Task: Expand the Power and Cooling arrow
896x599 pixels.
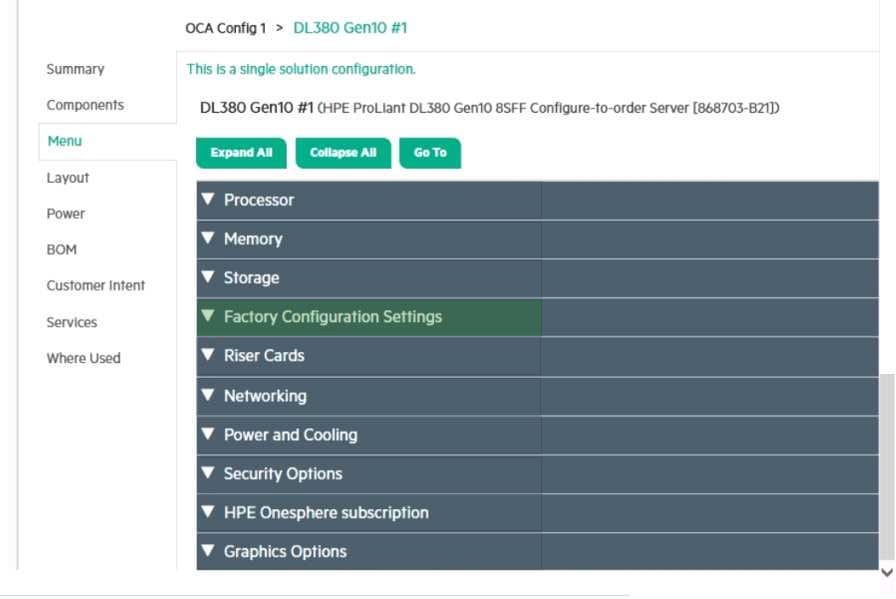Action: tap(208, 435)
